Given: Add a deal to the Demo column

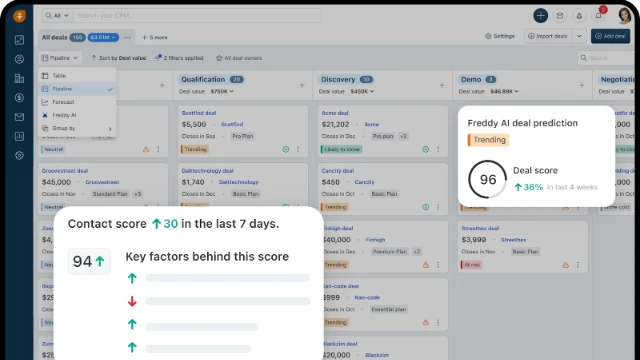Looking at the screenshot, I should (x=582, y=85).
